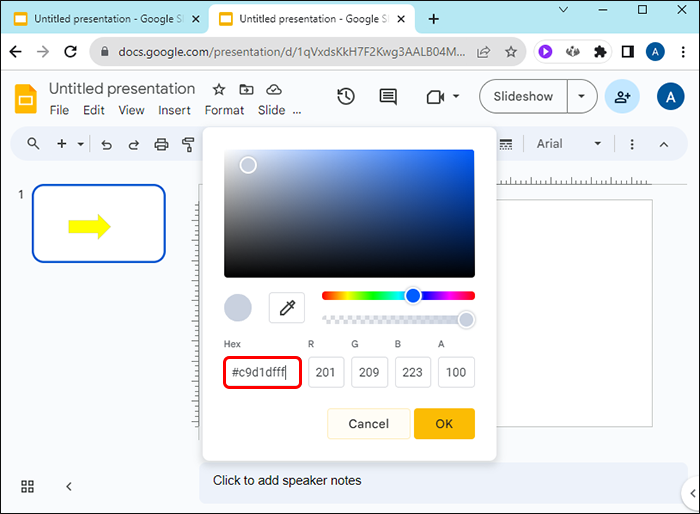Click the version history clock icon
The image size is (700, 514).
tap(346, 96)
